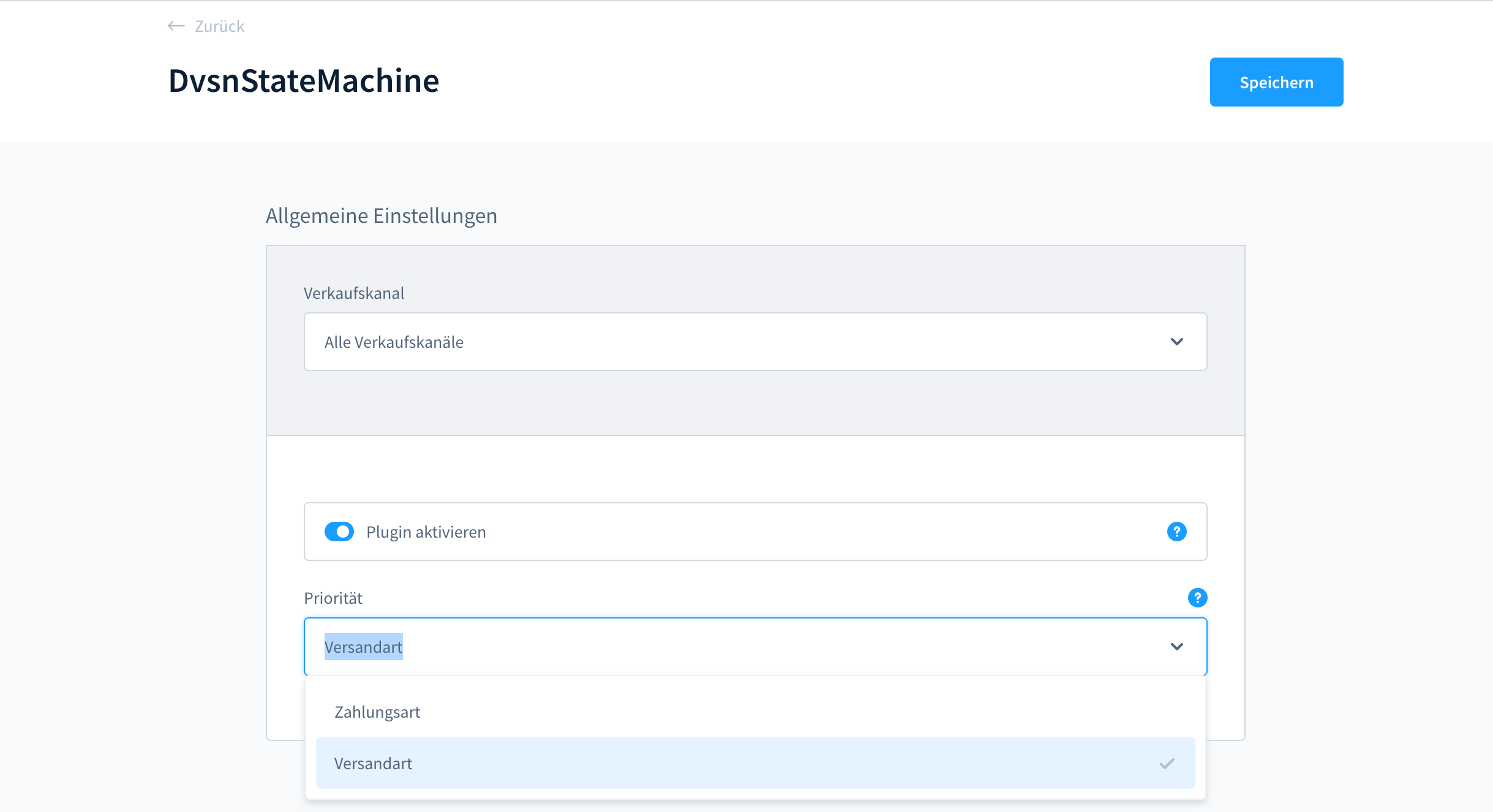Open the Verkaufskanal dropdown
The height and width of the screenshot is (812, 1493).
[x=755, y=342]
